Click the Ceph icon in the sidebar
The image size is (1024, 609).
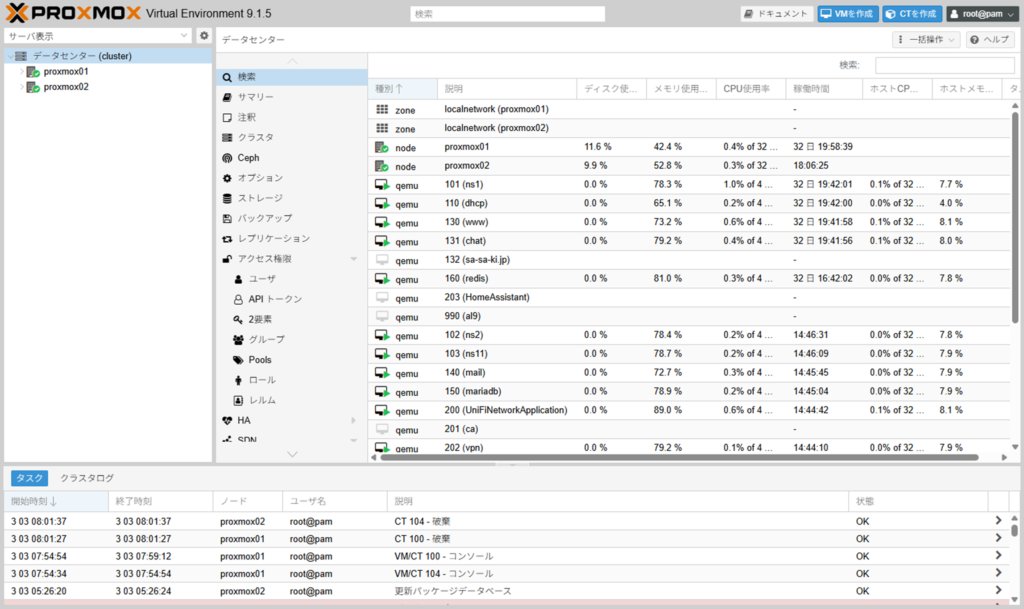[x=228, y=158]
